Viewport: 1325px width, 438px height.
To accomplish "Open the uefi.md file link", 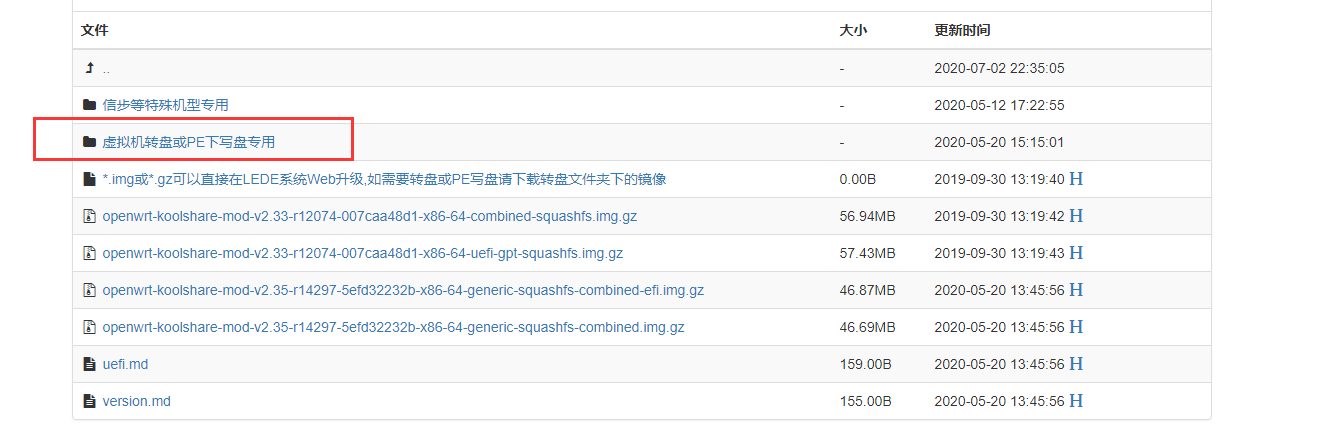I will tap(125, 364).
